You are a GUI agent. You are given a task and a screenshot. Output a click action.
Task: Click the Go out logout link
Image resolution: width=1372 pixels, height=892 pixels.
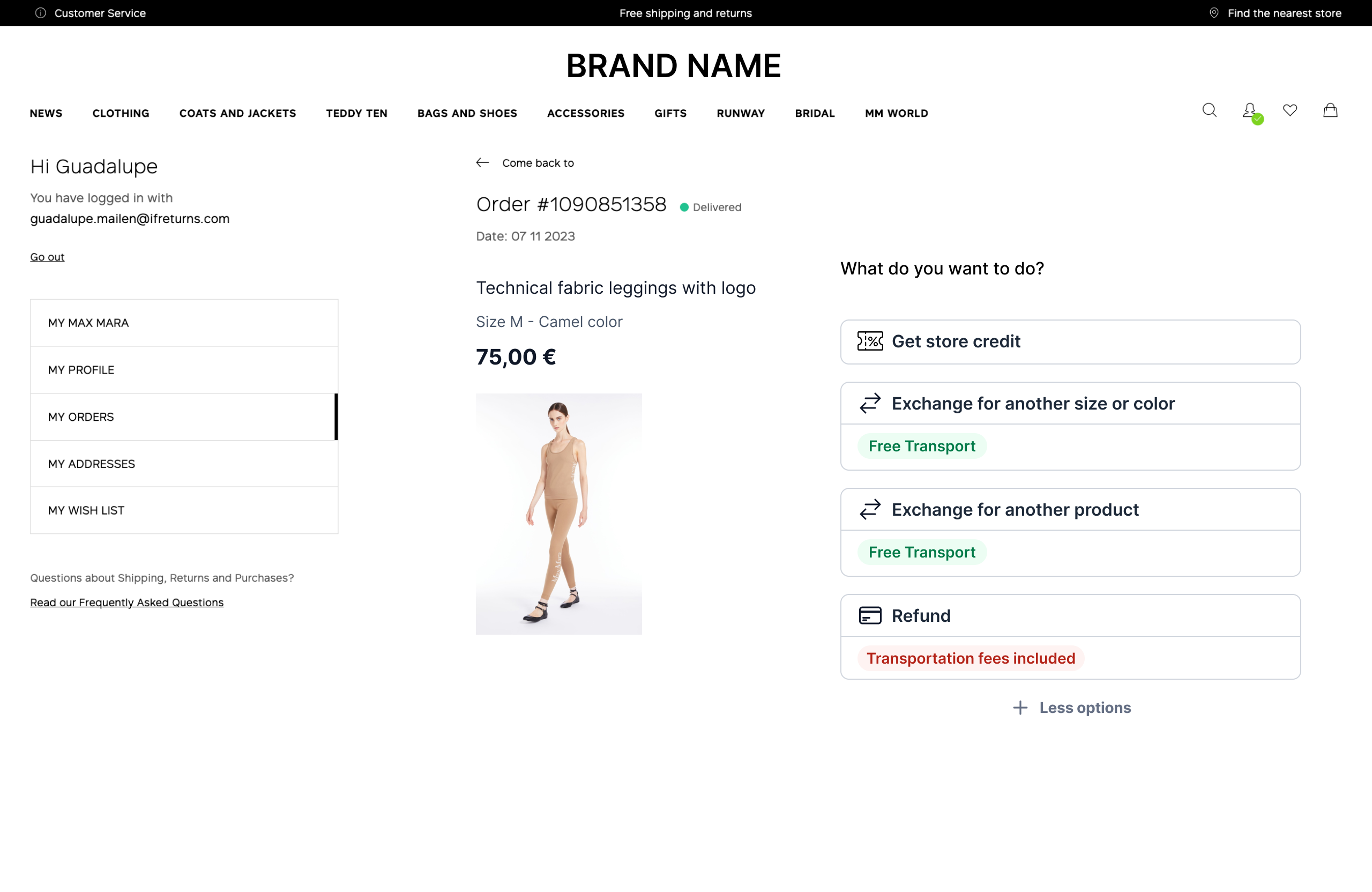coord(47,257)
